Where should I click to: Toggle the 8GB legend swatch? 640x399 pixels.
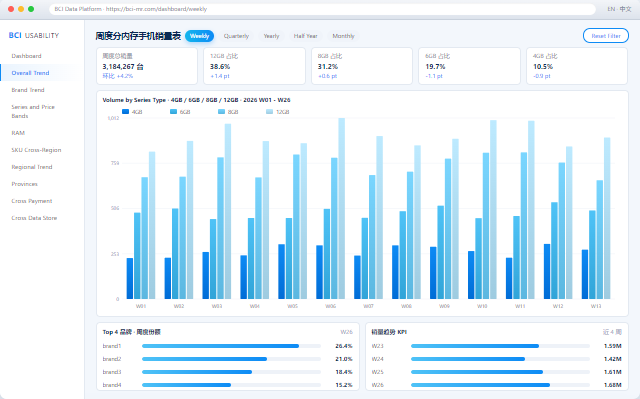[221, 111]
